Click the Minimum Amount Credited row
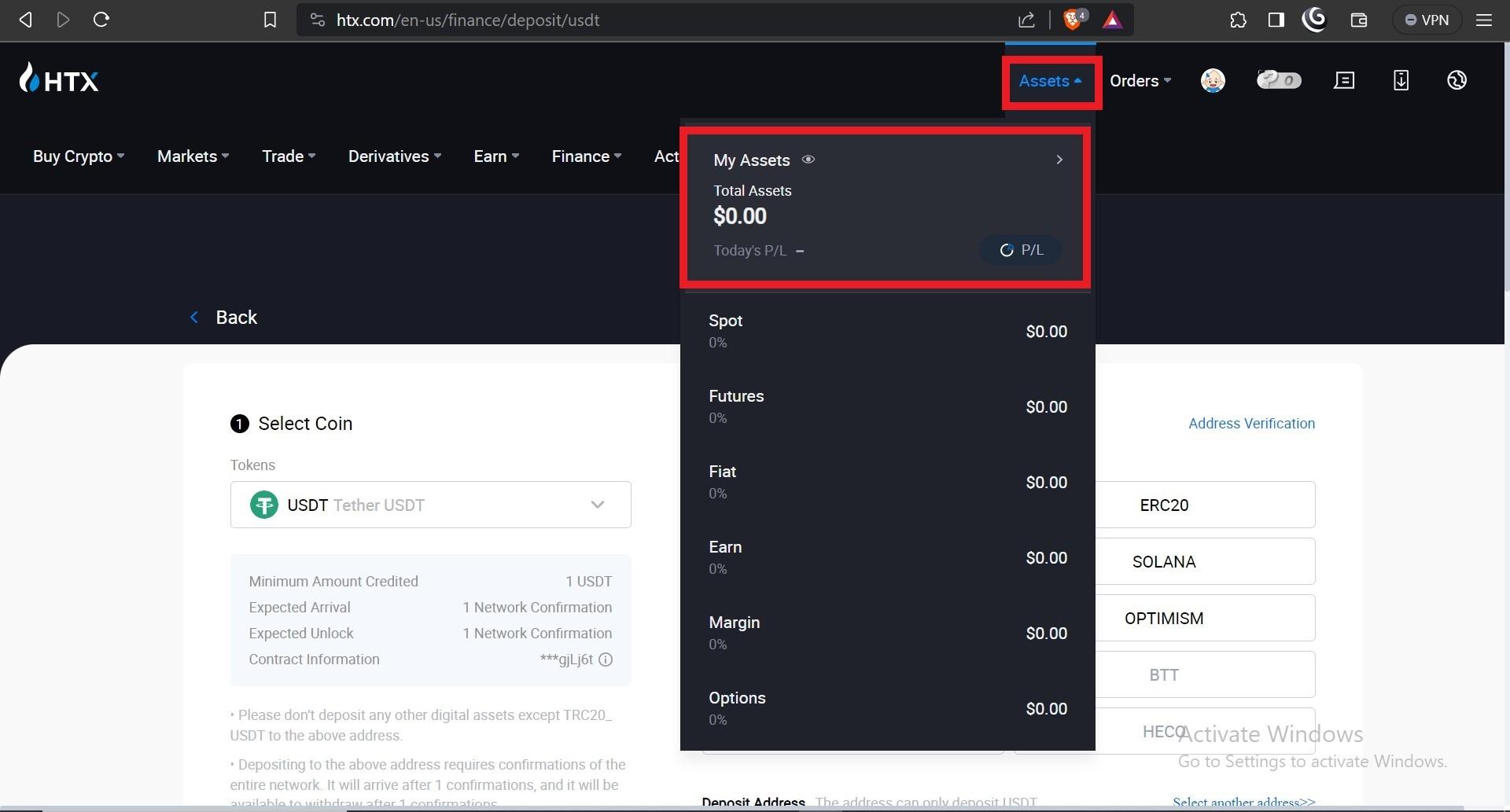 click(430, 582)
